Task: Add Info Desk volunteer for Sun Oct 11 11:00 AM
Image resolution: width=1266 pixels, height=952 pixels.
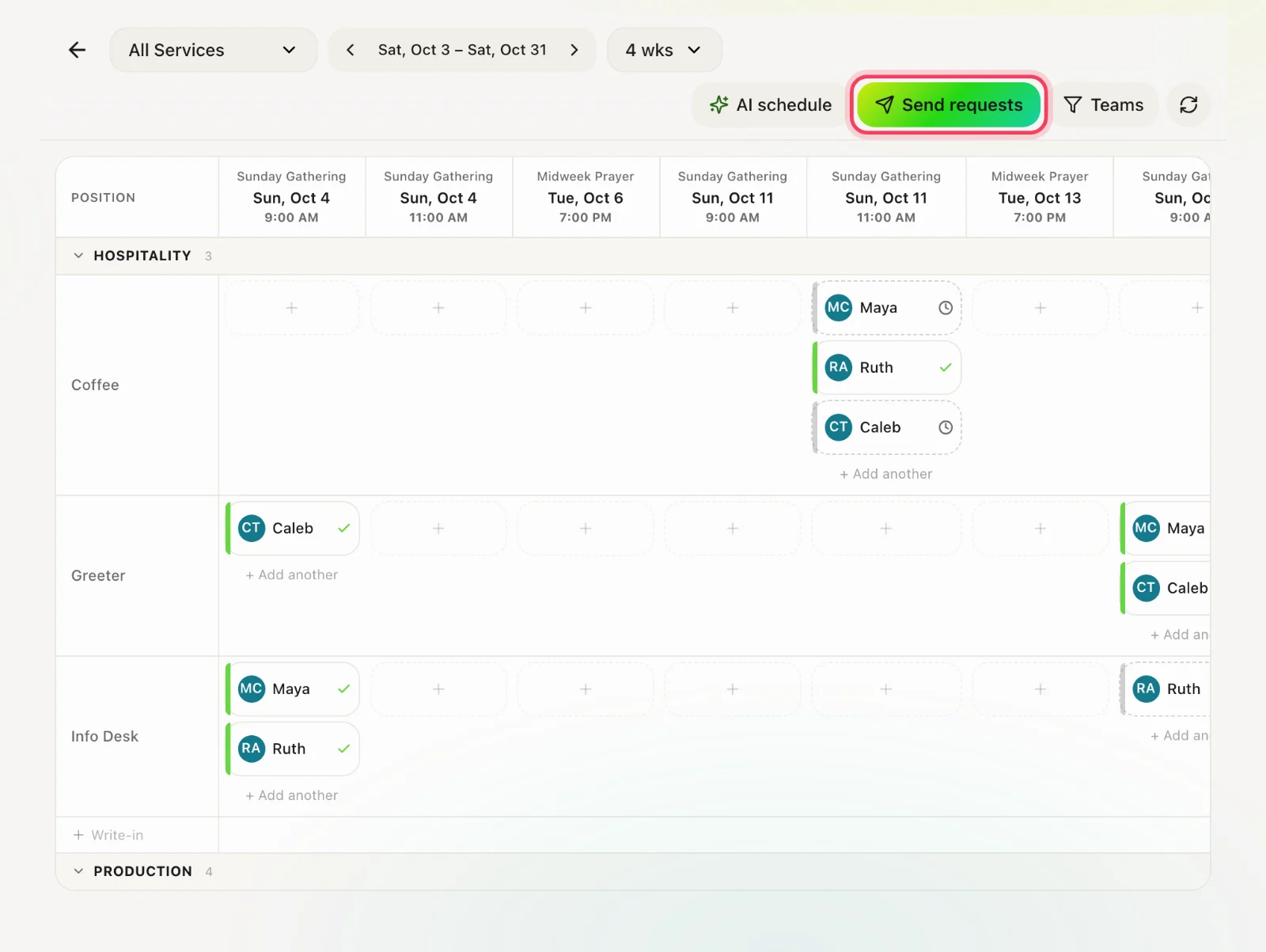Action: point(886,688)
